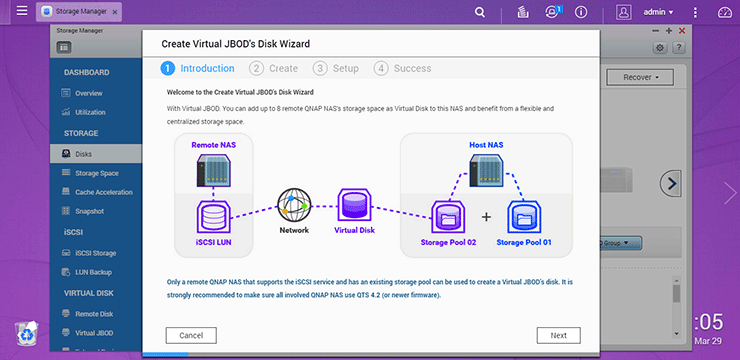
Task: Click the Cancel button
Action: pyautogui.click(x=191, y=335)
